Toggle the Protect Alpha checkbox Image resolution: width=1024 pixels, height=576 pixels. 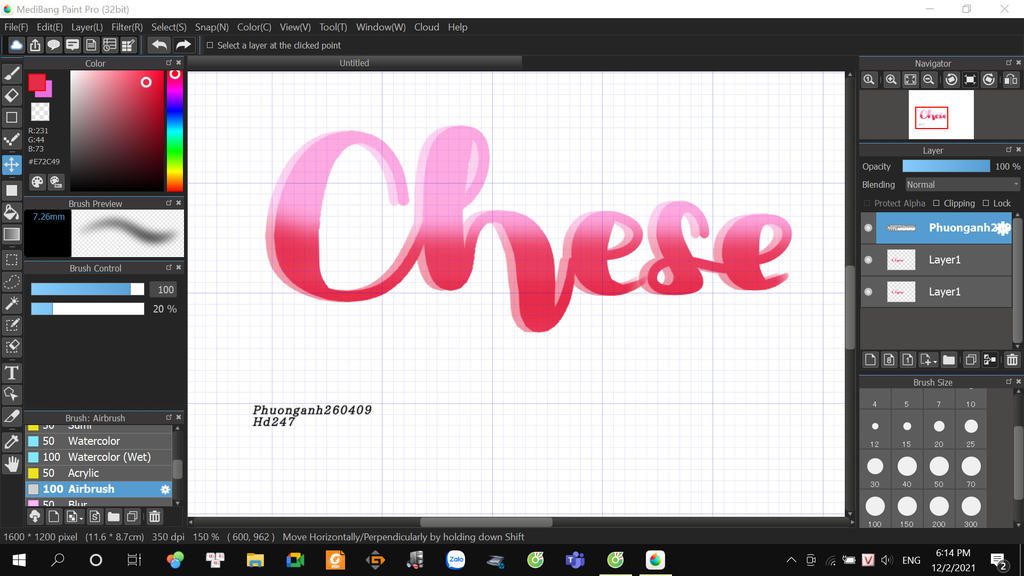coord(867,203)
